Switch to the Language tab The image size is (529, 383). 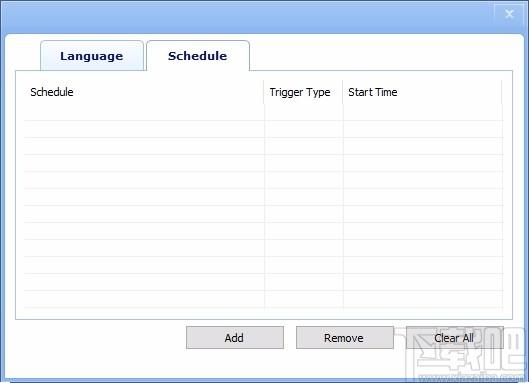(x=92, y=56)
